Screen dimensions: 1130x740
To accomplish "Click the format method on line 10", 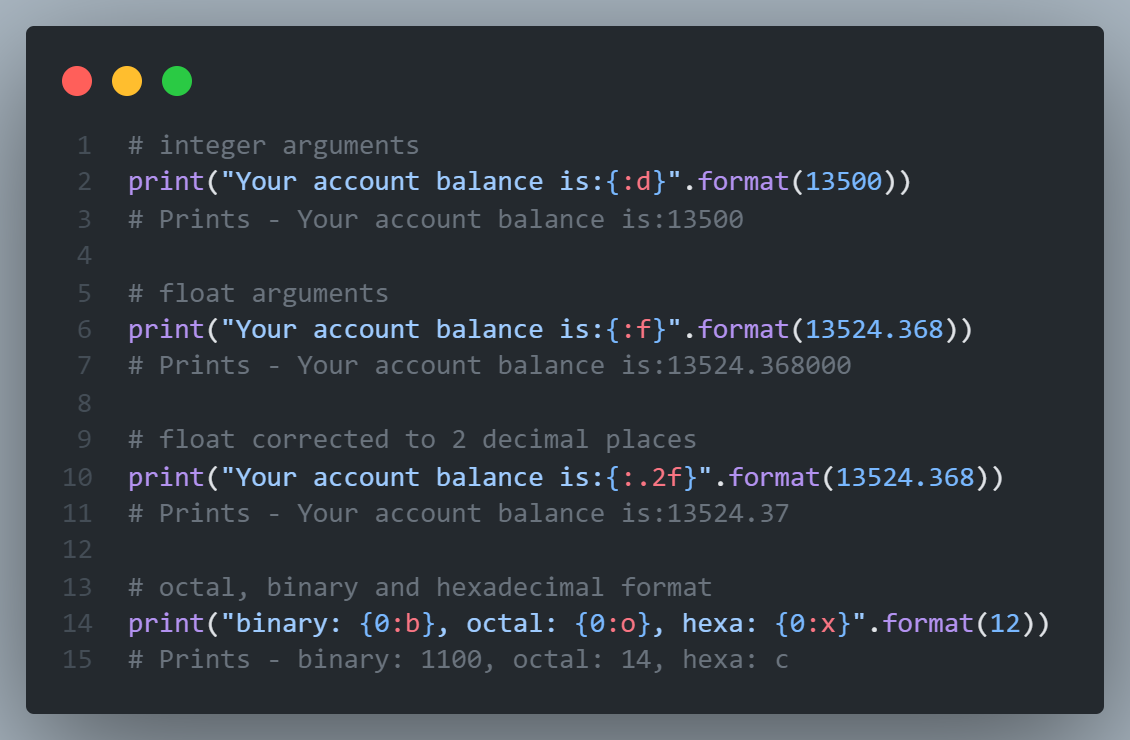I will [774, 478].
